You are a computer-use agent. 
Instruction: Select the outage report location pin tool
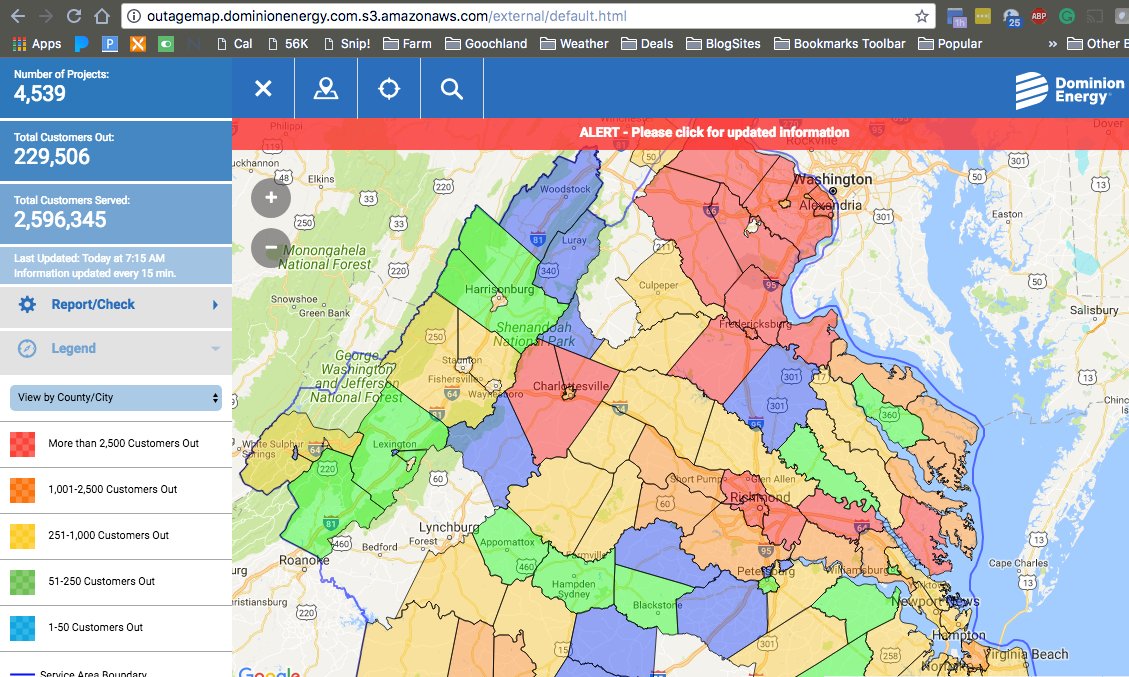point(325,89)
